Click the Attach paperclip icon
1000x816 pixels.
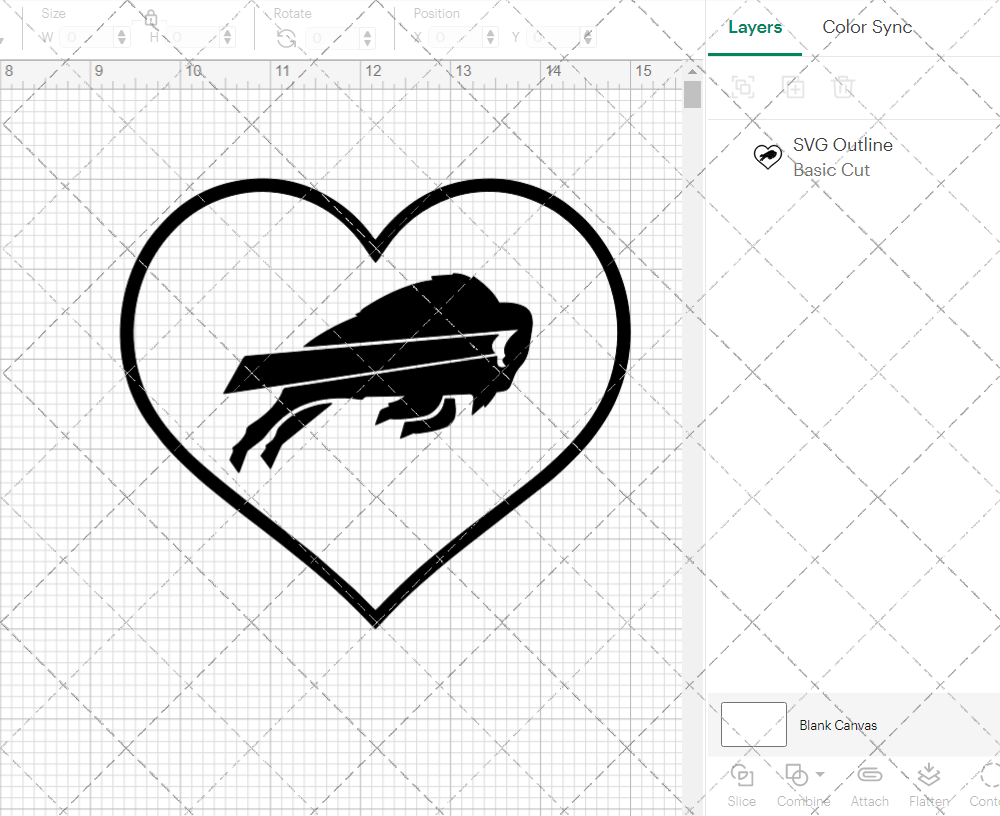[x=869, y=775]
